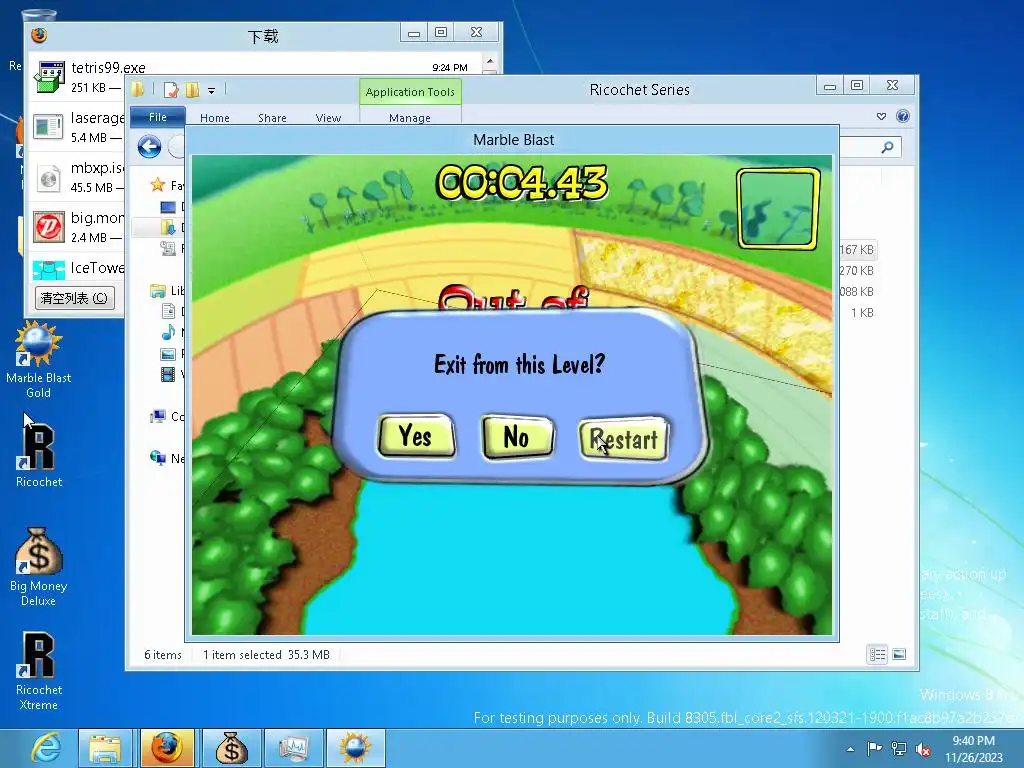The image size is (1024, 768).
Task: Click the downloads window scroll up arrow
Action: pyautogui.click(x=490, y=62)
